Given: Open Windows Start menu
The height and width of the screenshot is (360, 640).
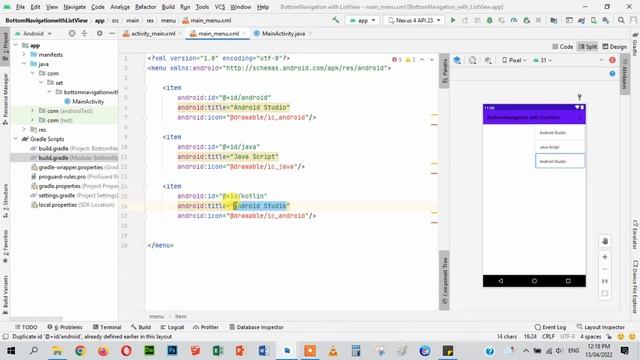Looking at the screenshot, I should pyautogui.click(x=11, y=351).
